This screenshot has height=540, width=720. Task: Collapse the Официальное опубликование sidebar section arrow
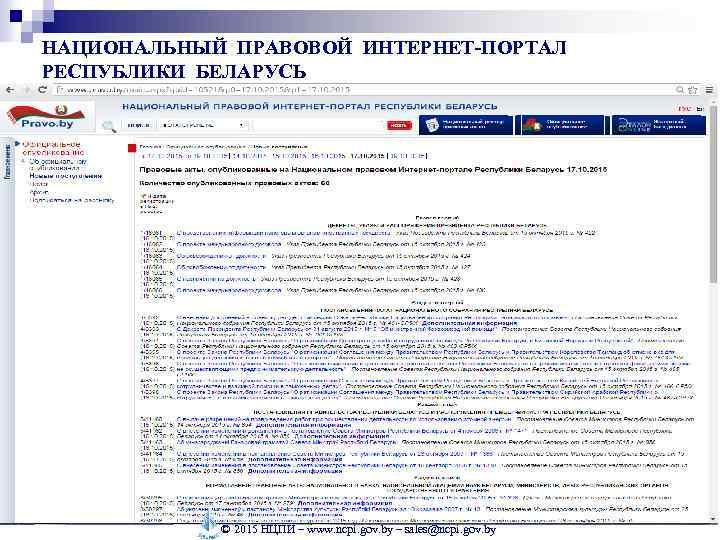[18, 144]
